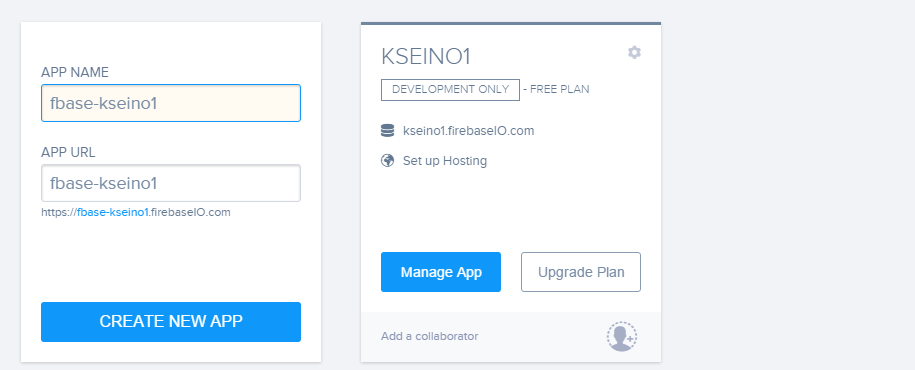The height and width of the screenshot is (370, 915).
Task: Click the FREE PLAN text
Action: [x=556, y=90]
